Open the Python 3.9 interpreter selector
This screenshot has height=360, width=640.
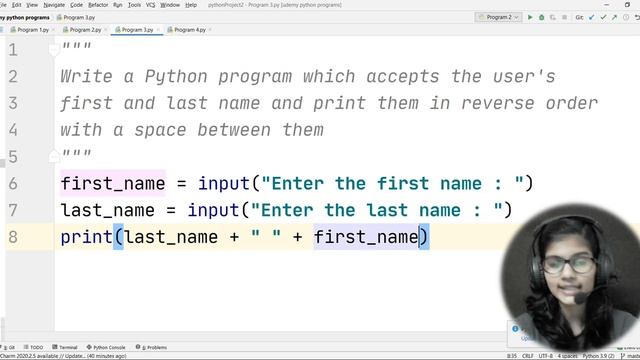tap(598, 356)
